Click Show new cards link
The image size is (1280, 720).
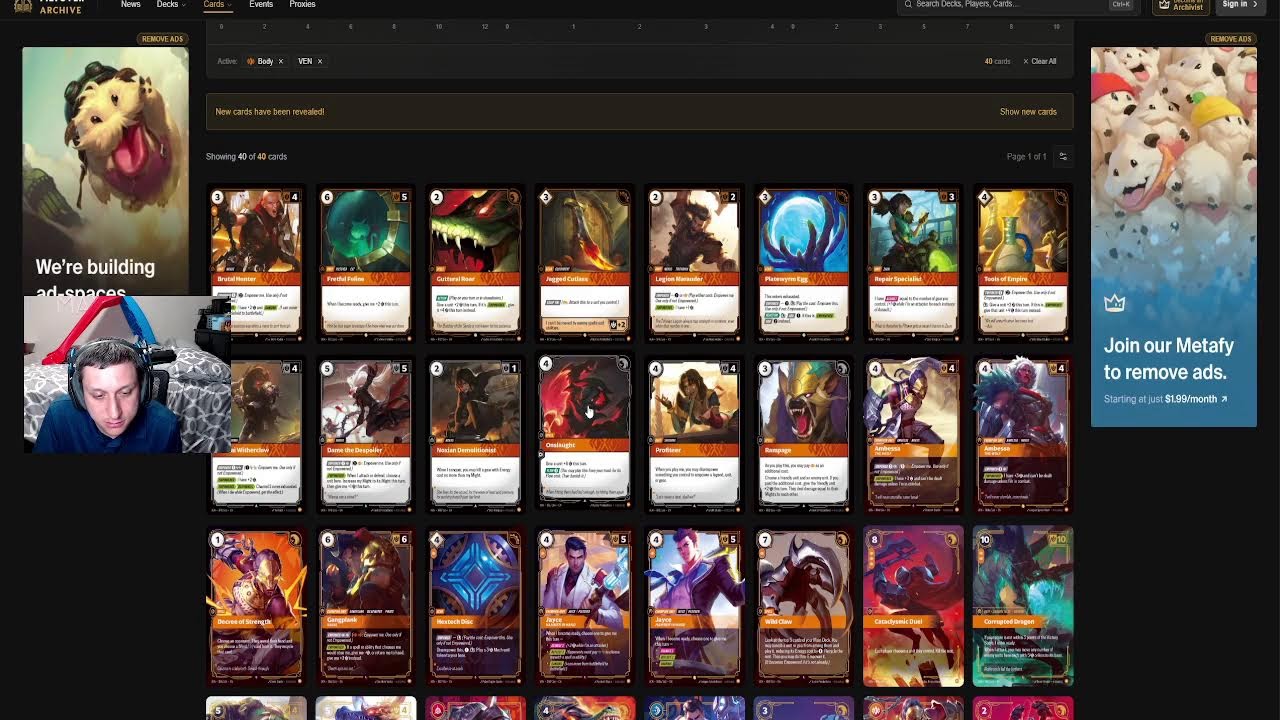(x=1028, y=112)
